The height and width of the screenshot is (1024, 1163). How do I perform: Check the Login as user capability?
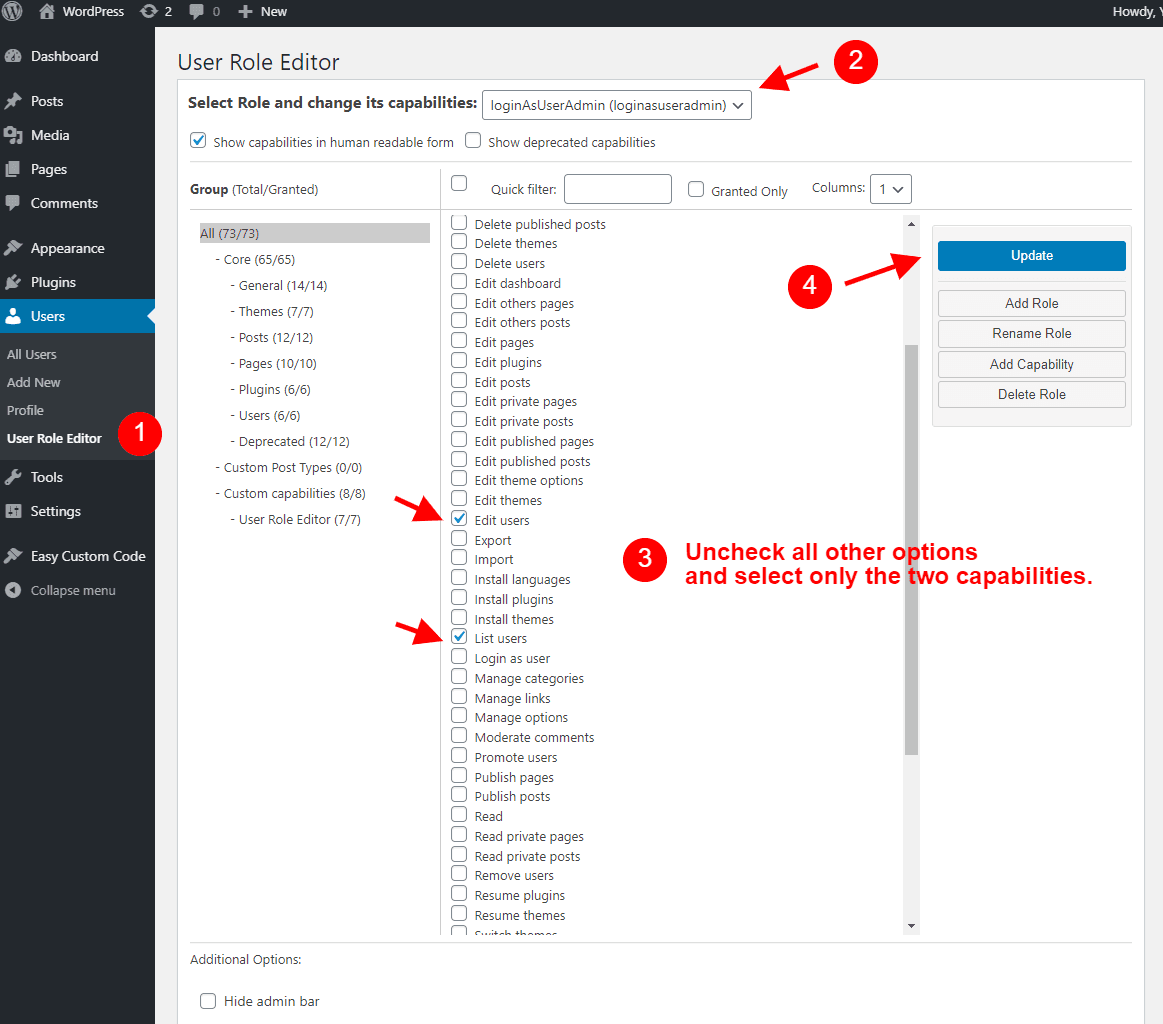459,656
